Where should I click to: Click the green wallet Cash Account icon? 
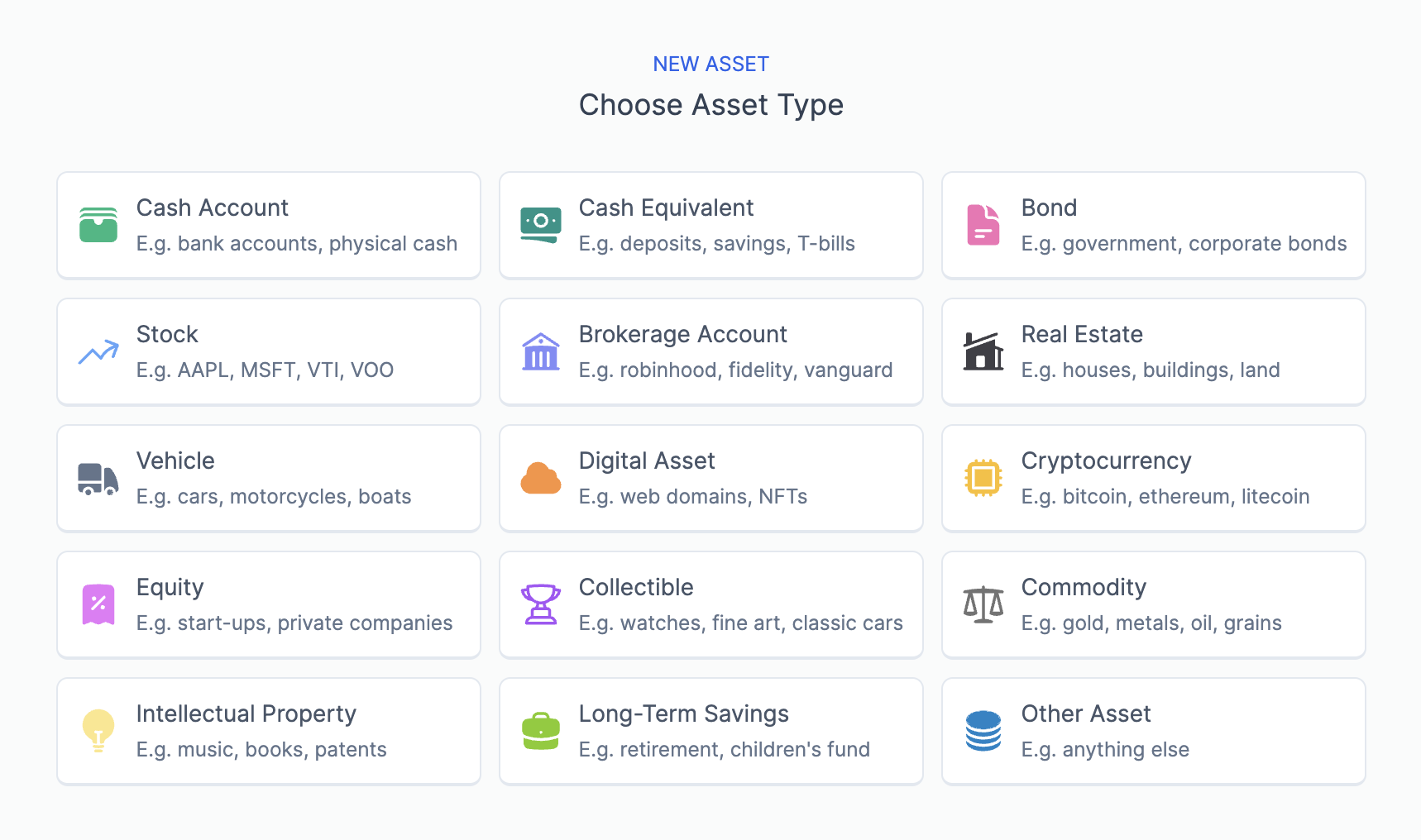click(98, 225)
